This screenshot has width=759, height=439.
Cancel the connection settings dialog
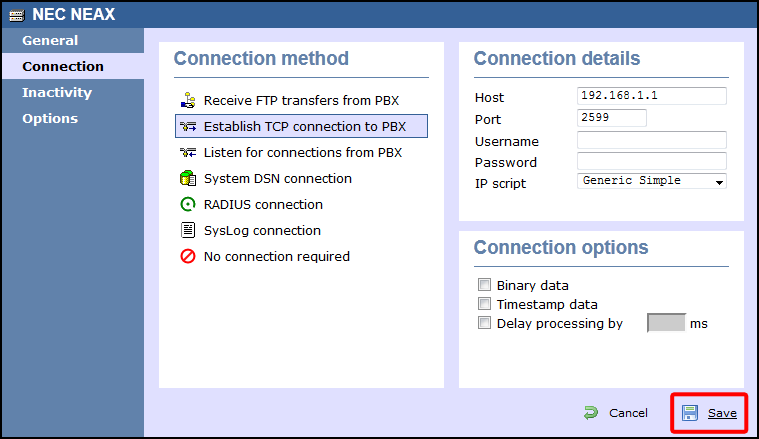coord(617,413)
